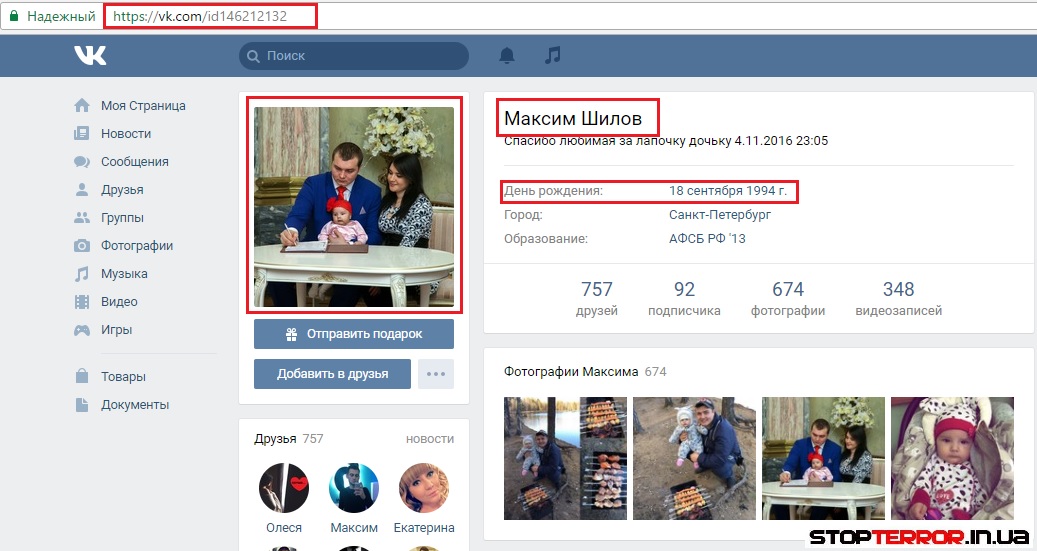Click the camera icon beside Фотографии
1037x551 pixels.
tap(82, 245)
